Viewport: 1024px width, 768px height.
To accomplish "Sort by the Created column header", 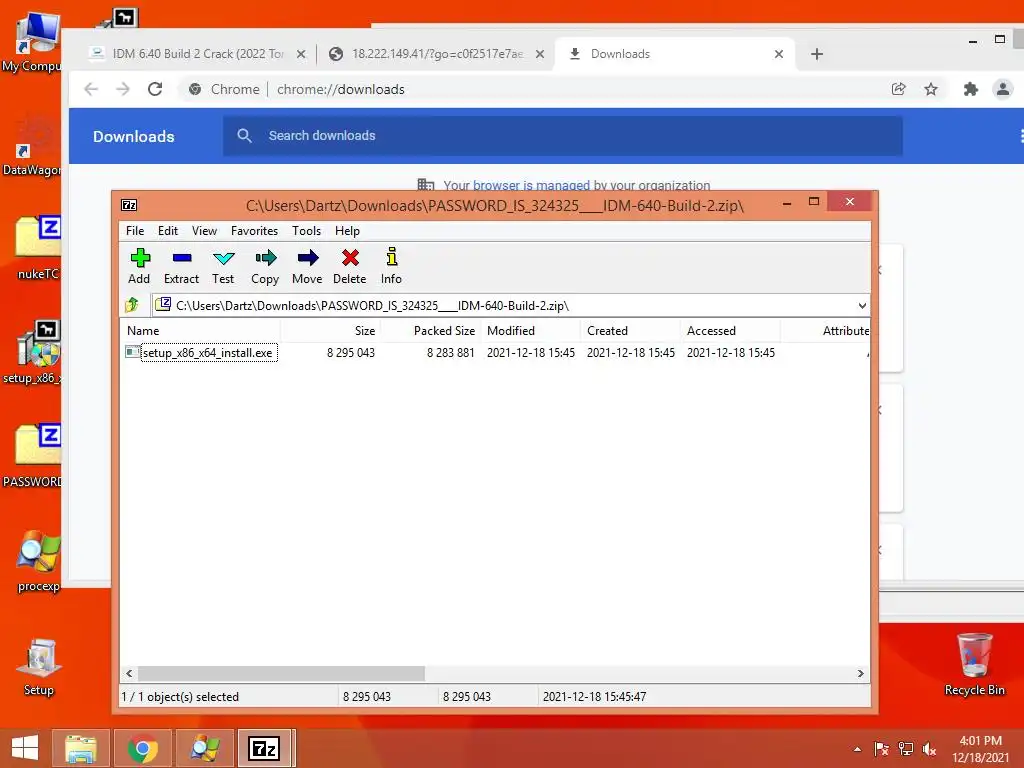I will pyautogui.click(x=630, y=330).
